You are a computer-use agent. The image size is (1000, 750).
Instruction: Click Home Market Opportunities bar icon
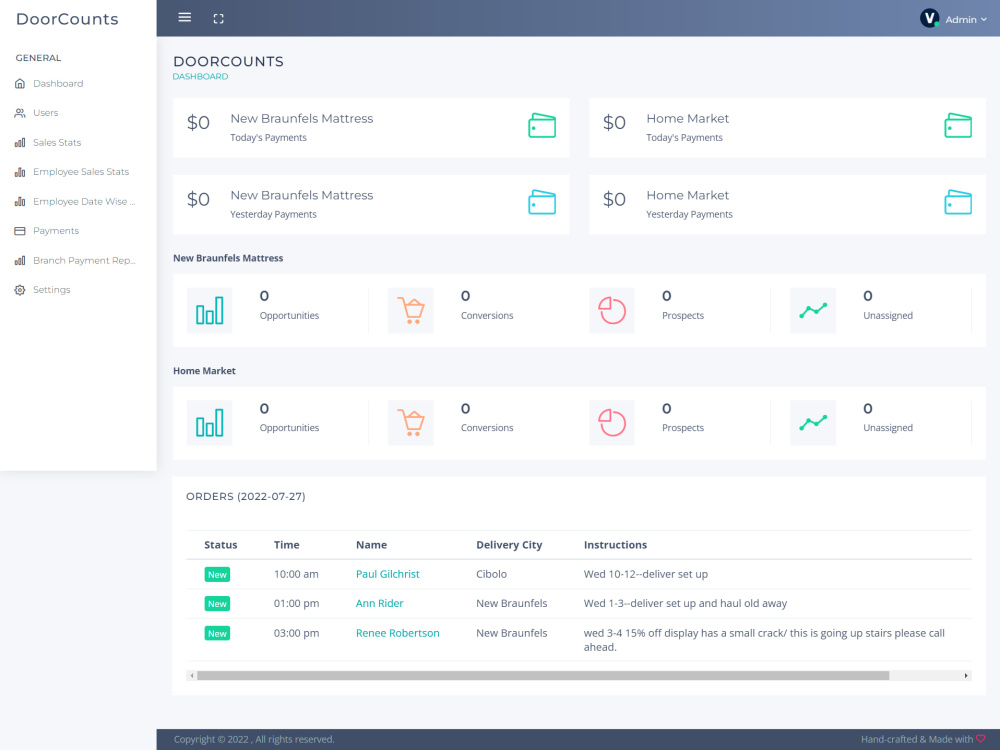(x=209, y=423)
